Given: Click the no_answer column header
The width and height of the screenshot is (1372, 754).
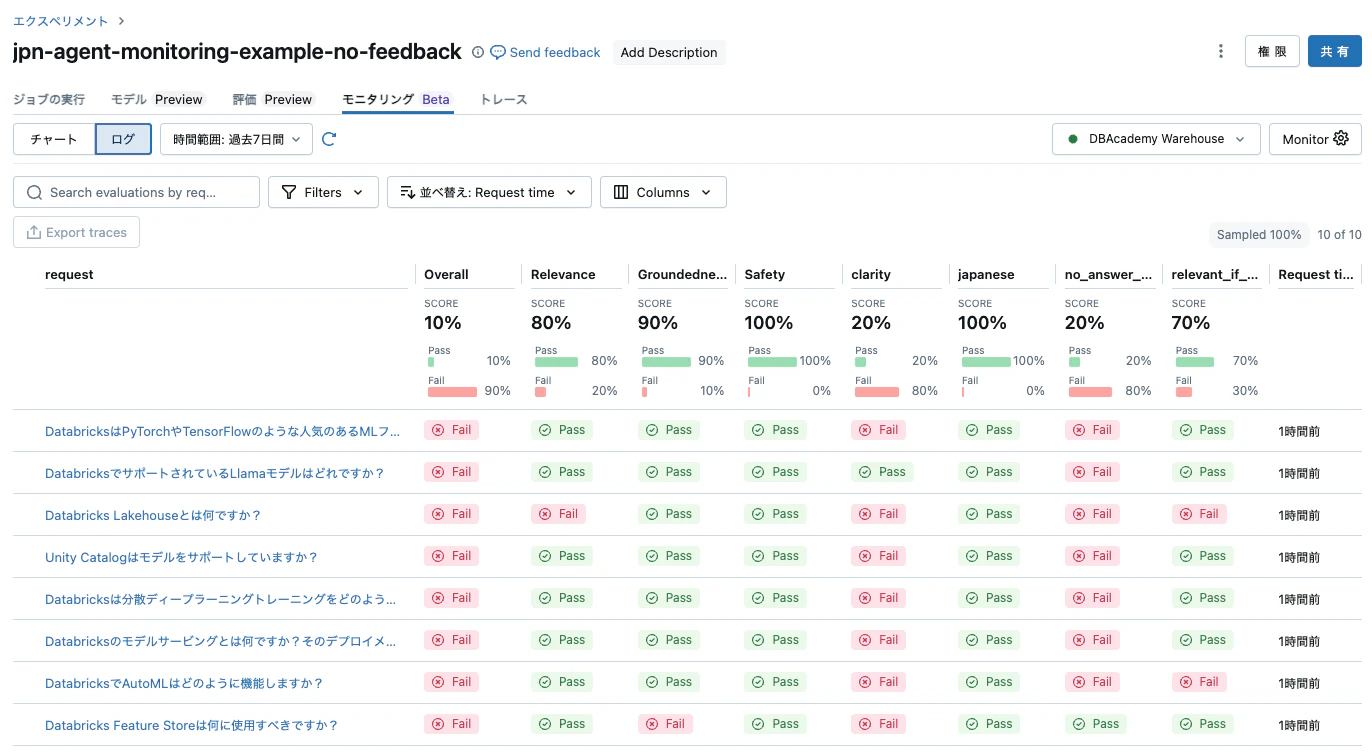Looking at the screenshot, I should point(1108,274).
